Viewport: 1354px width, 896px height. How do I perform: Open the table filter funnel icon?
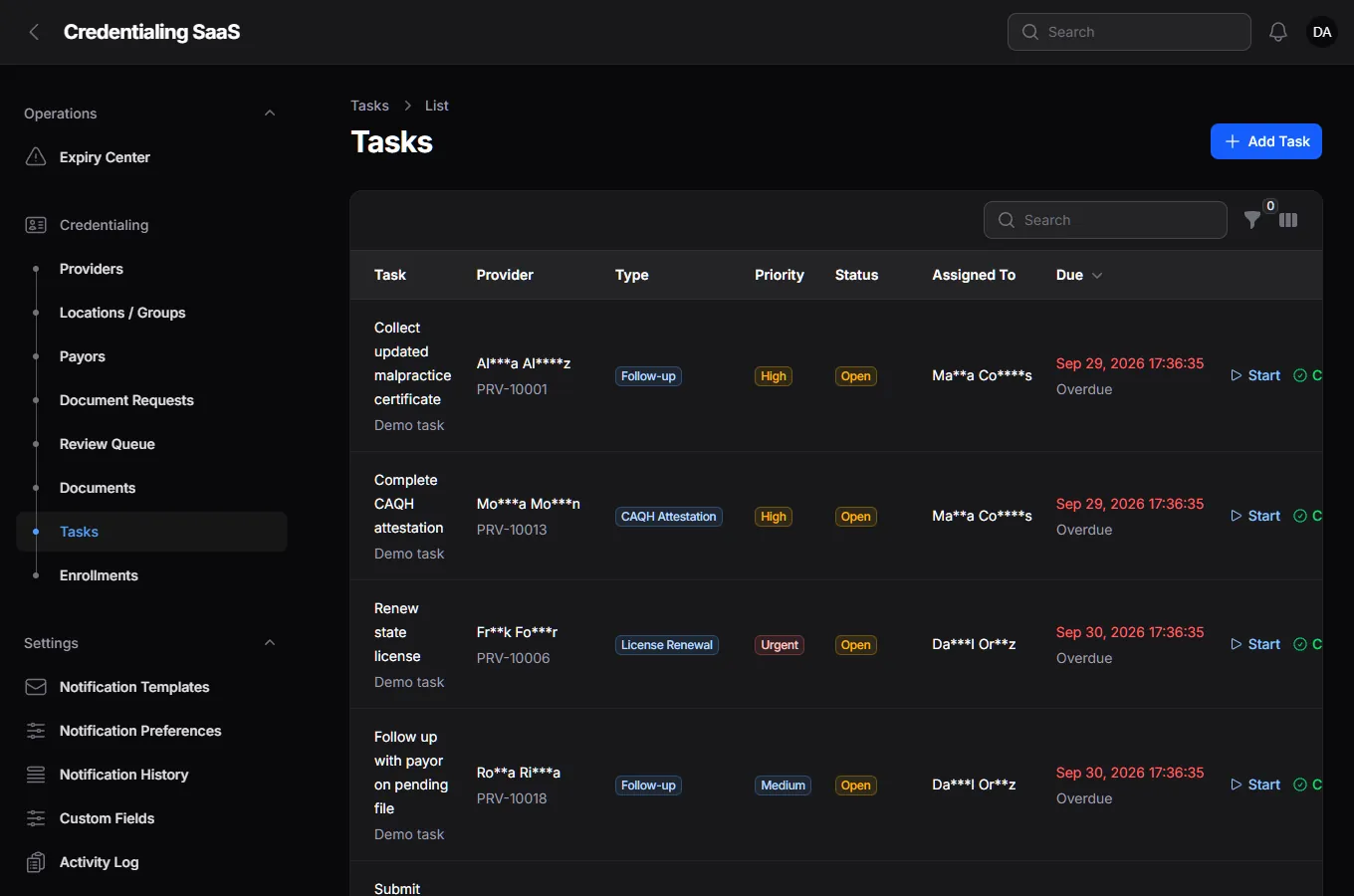tap(1252, 220)
